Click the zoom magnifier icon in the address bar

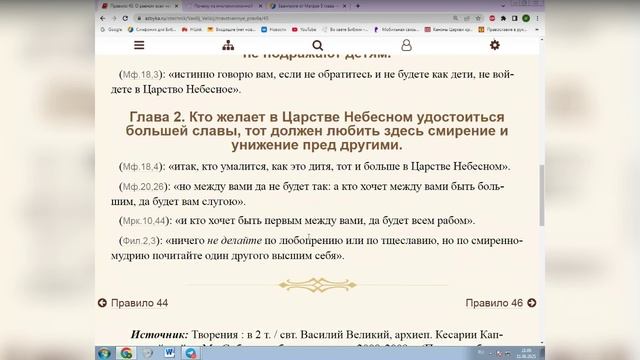tap(455, 18)
